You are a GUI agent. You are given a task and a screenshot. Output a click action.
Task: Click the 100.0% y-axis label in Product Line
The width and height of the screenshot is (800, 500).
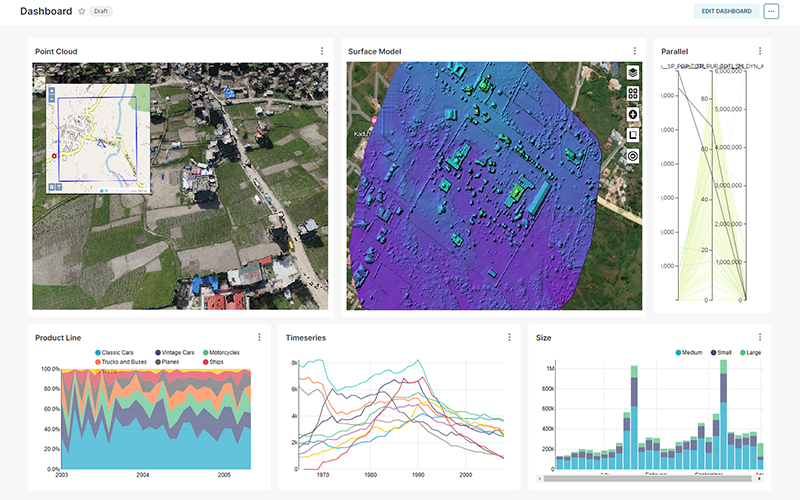50,369
